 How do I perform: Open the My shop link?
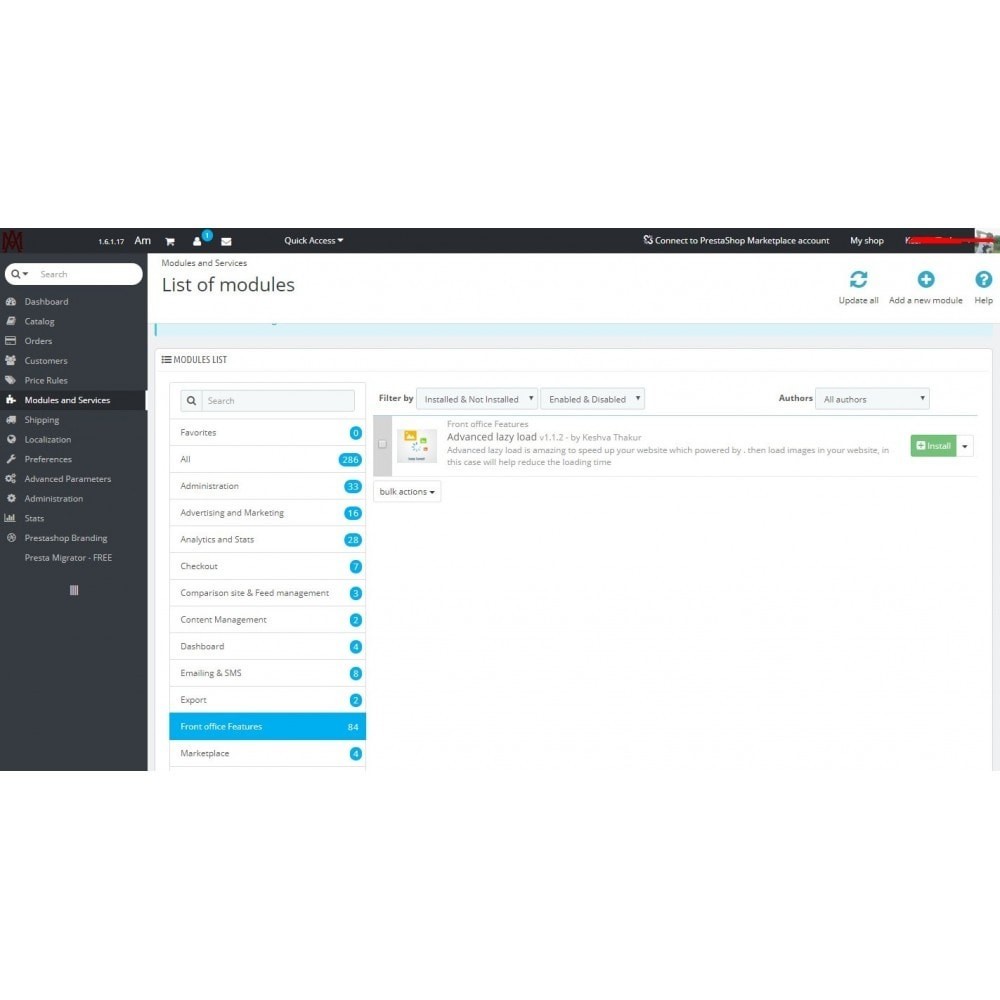pyautogui.click(x=867, y=241)
